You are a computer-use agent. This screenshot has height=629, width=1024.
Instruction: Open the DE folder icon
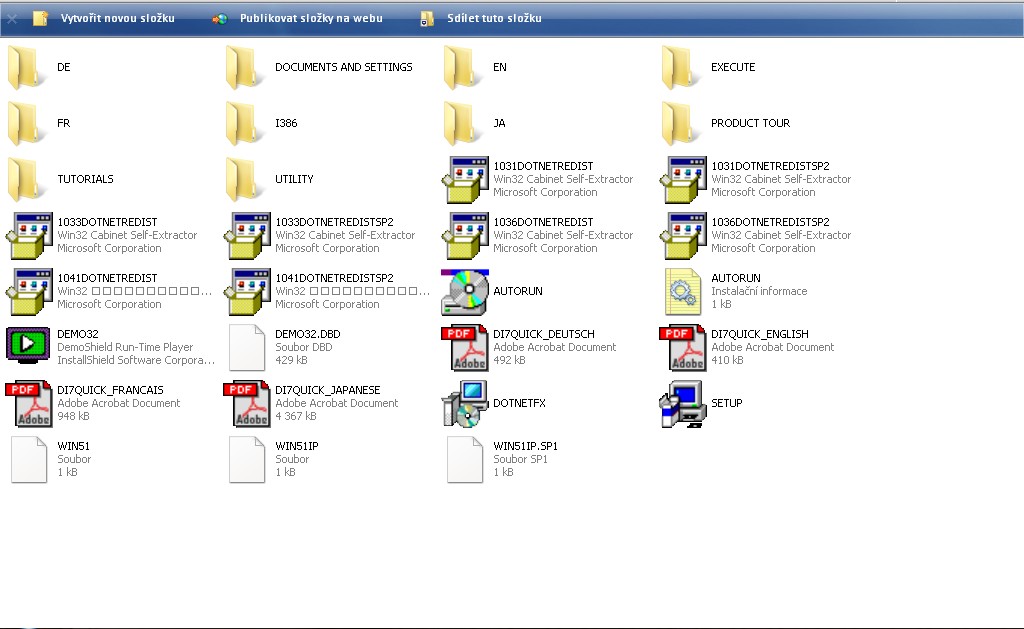point(28,67)
